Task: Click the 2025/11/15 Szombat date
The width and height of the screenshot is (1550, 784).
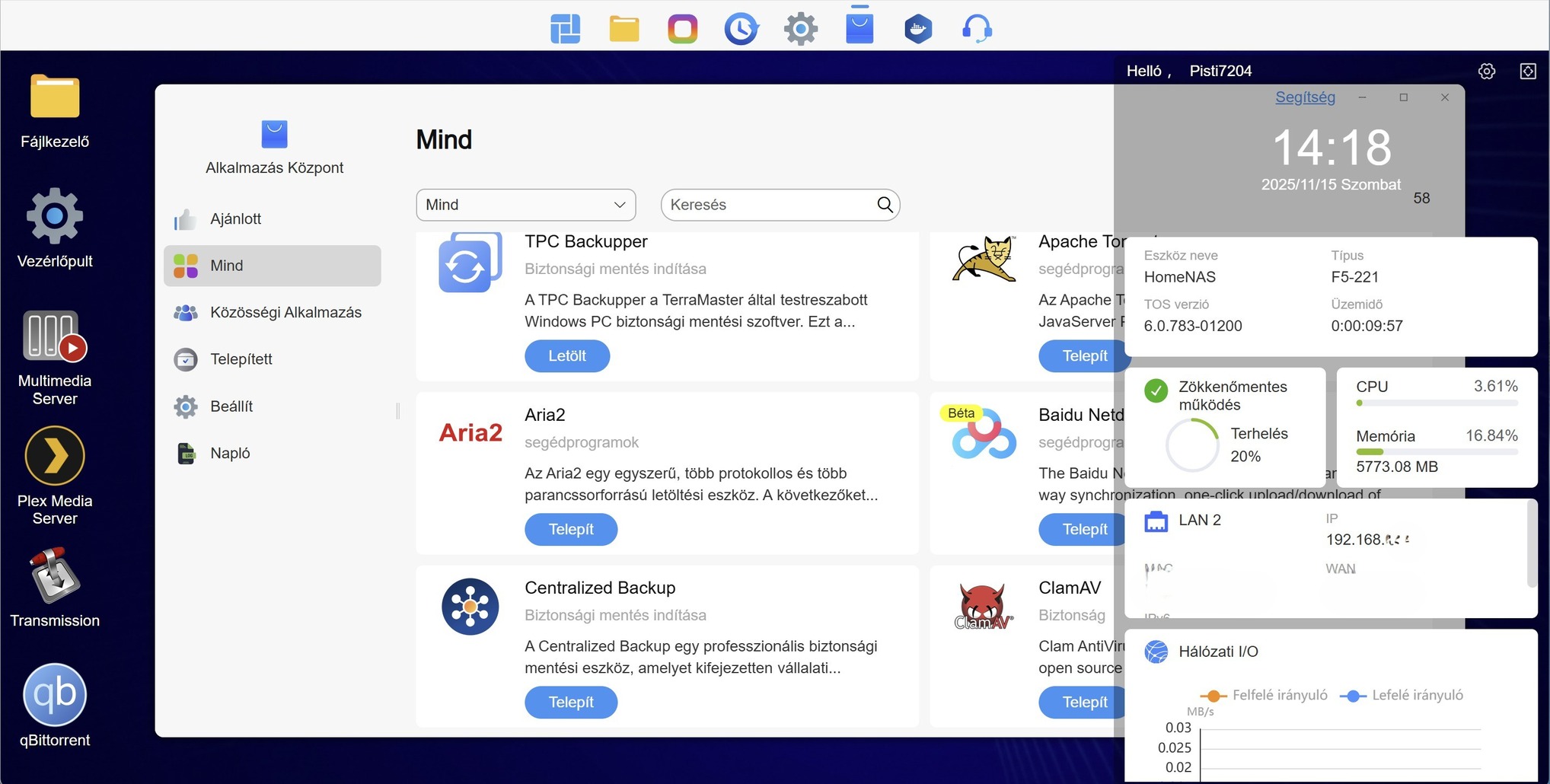Action: tap(1331, 184)
